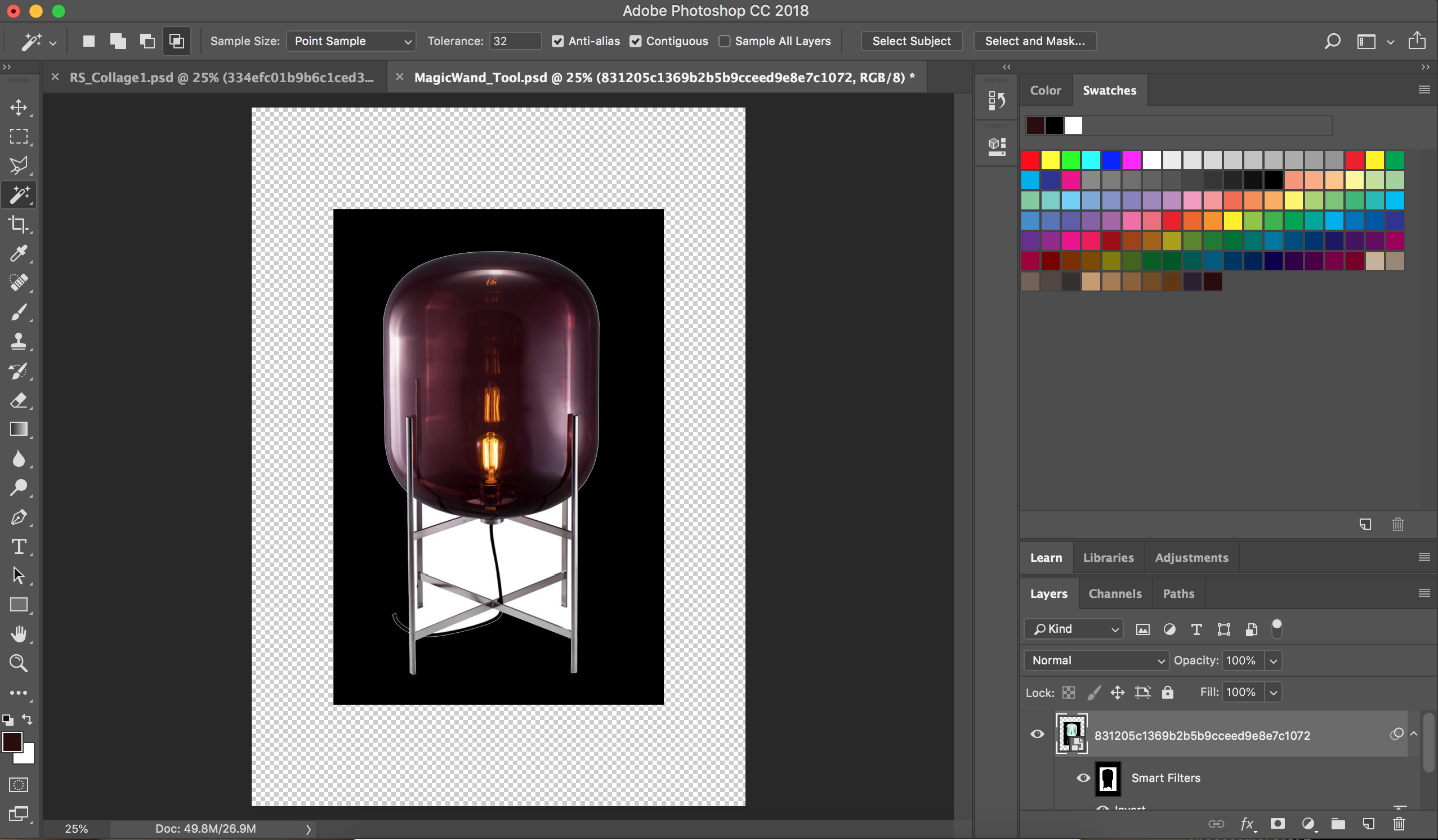1438x840 pixels.
Task: Switch to the Paths tab
Action: 1178,593
